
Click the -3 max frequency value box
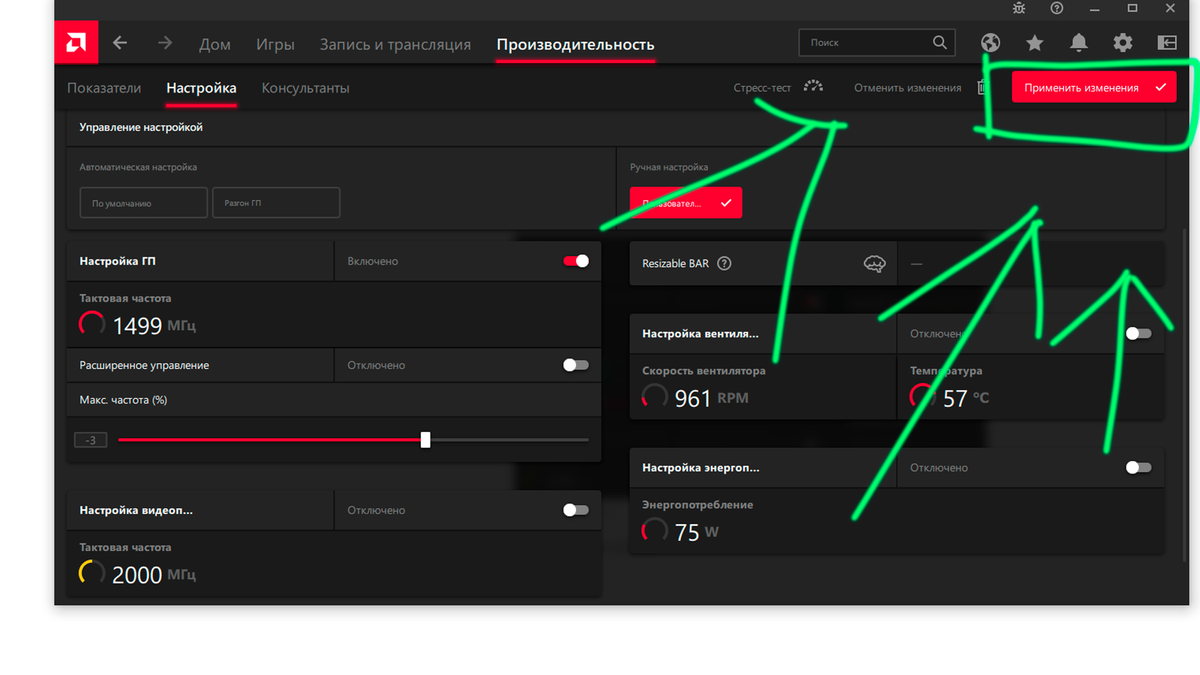point(90,440)
